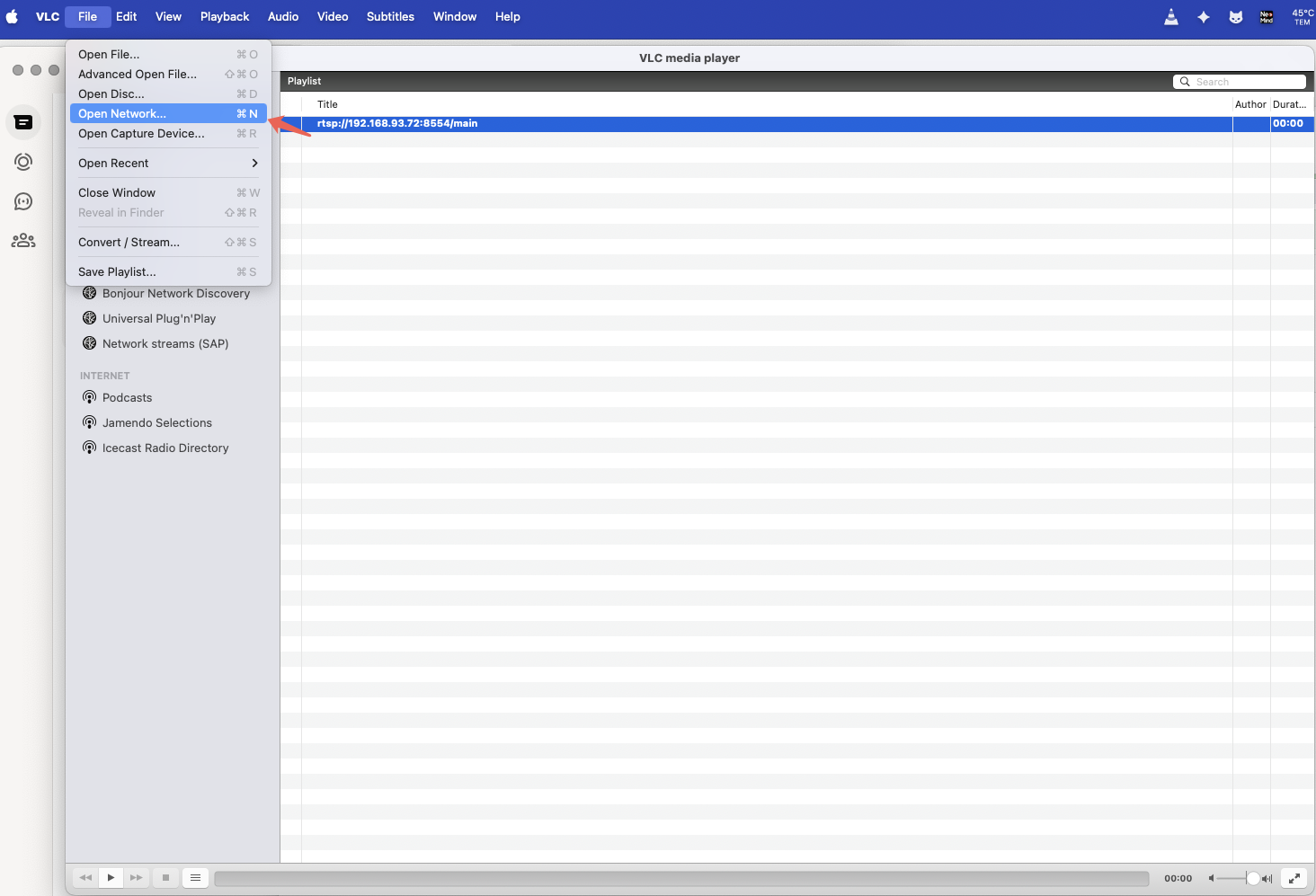Click the 00:00 elapsed time display

1178,879
